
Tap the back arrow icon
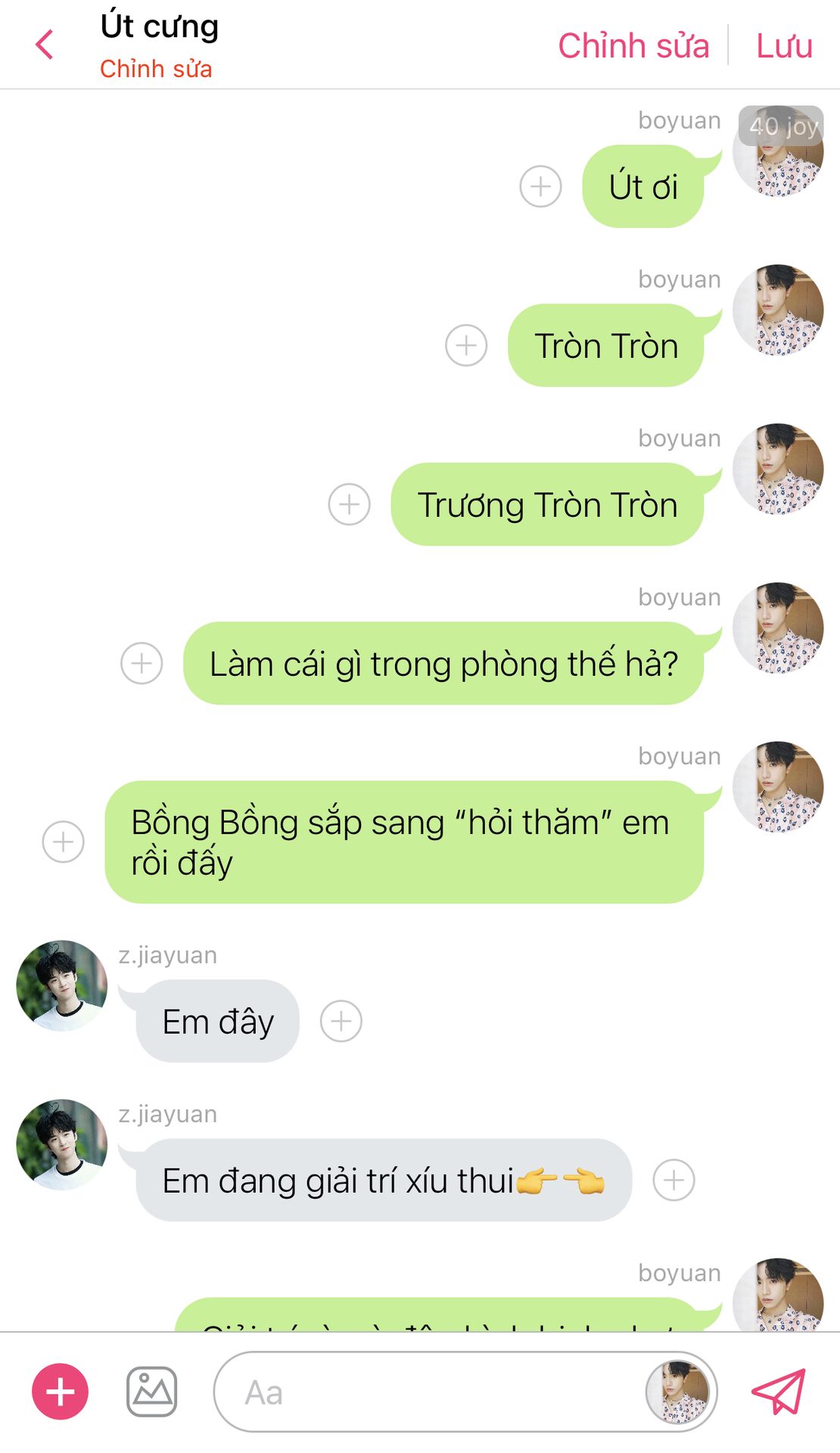[45, 45]
